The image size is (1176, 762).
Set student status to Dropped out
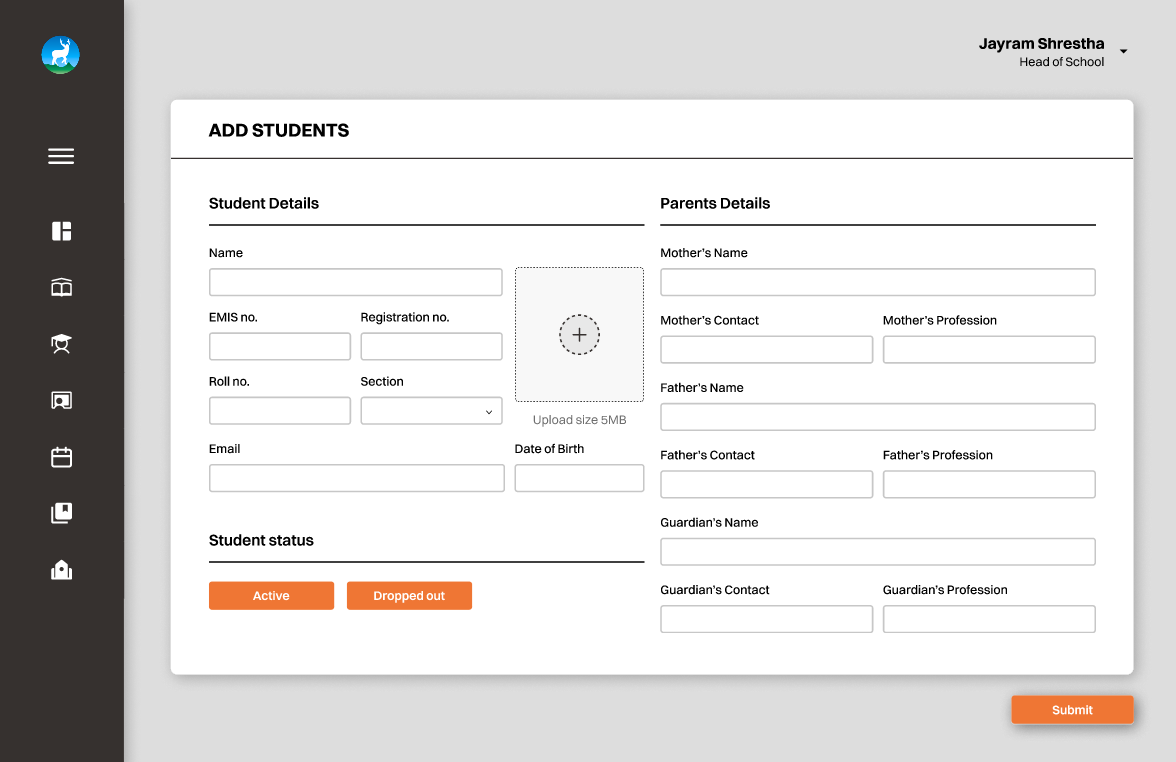[x=409, y=595]
